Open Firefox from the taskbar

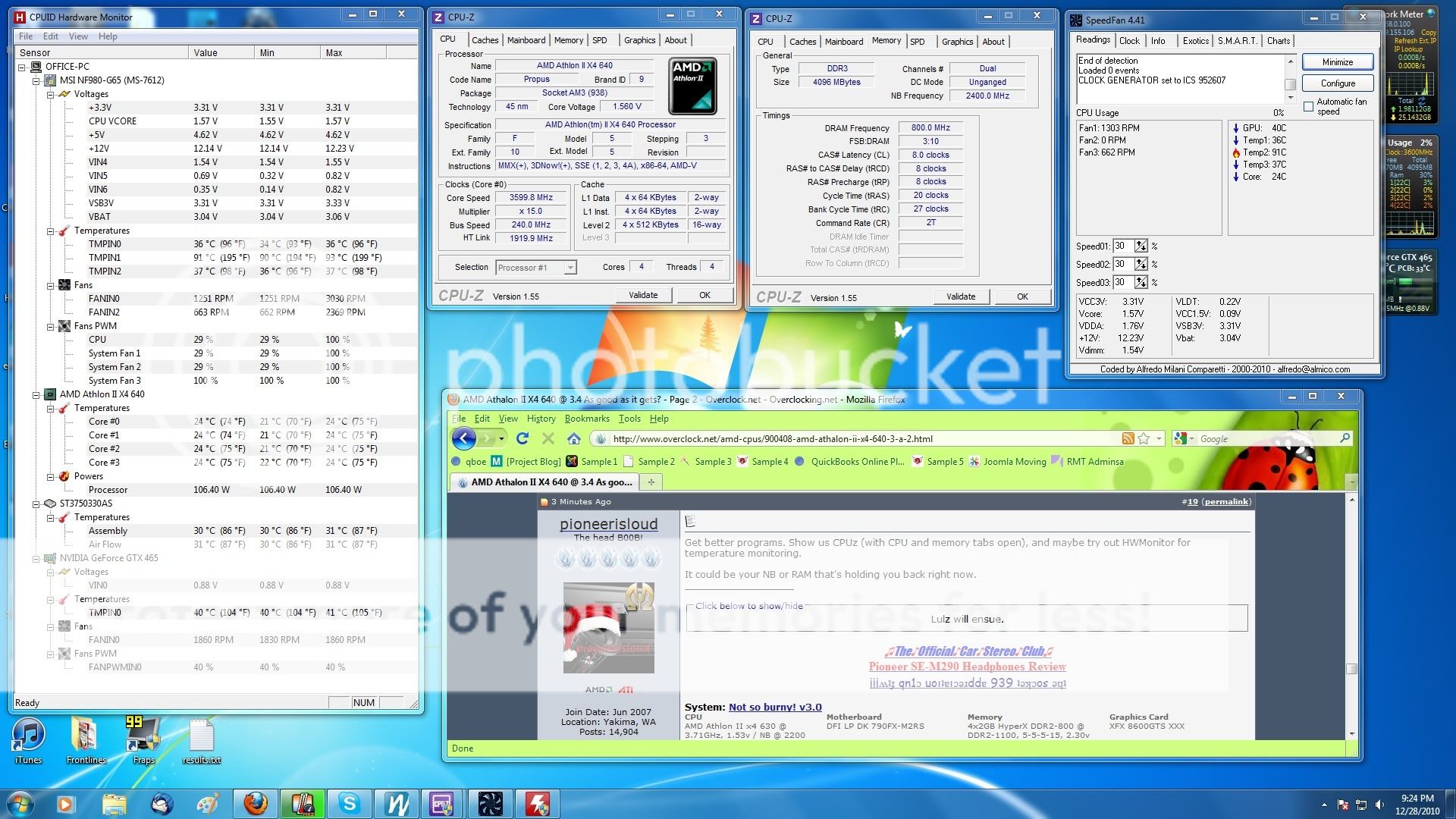[256, 804]
